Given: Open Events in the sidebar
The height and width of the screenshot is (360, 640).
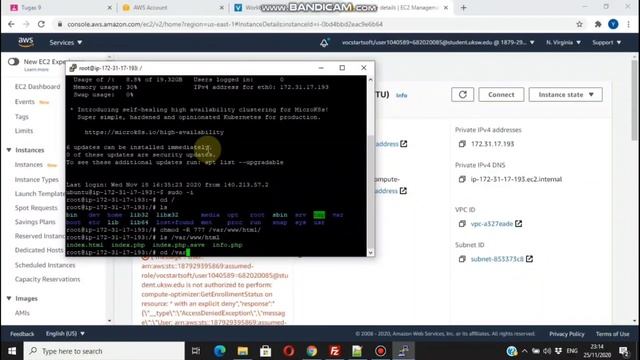Looking at the screenshot, I should [24, 102].
